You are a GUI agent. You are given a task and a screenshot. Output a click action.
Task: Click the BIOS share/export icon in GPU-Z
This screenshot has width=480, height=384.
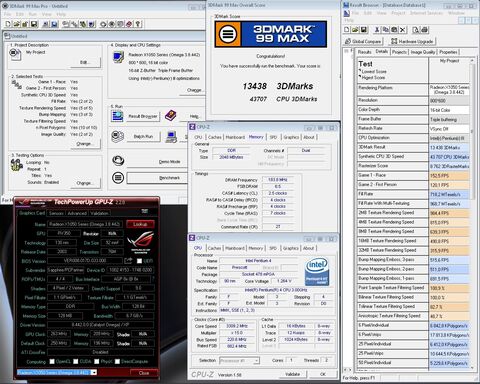tap(128, 261)
